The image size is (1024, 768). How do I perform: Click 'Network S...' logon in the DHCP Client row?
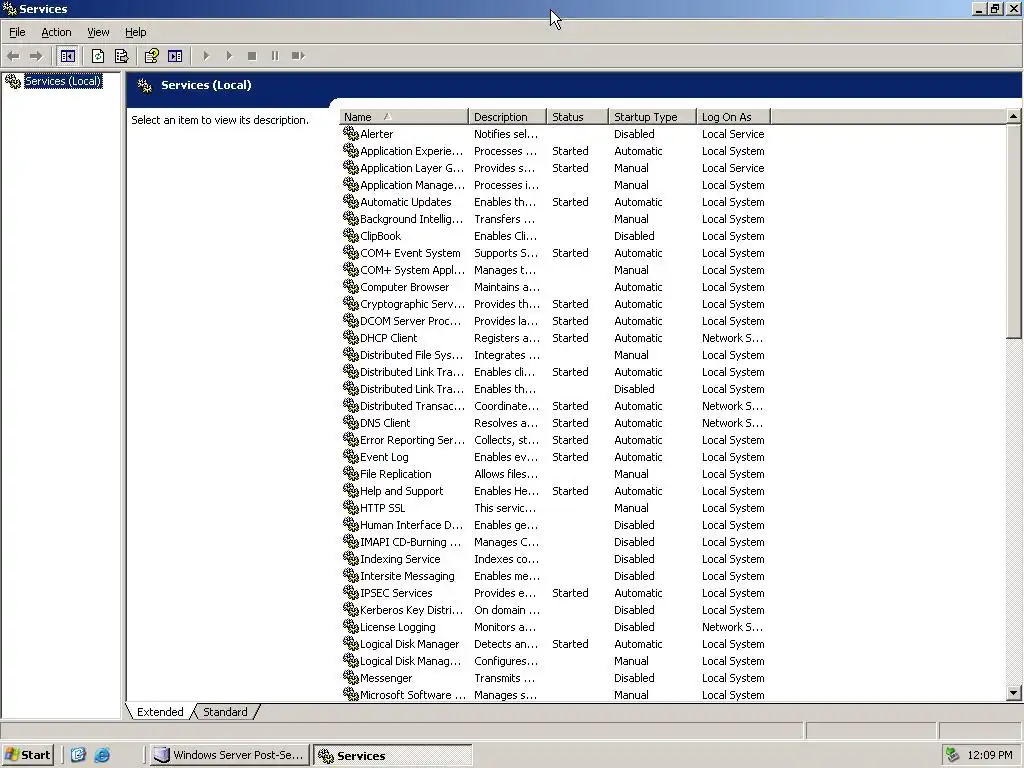tap(732, 338)
